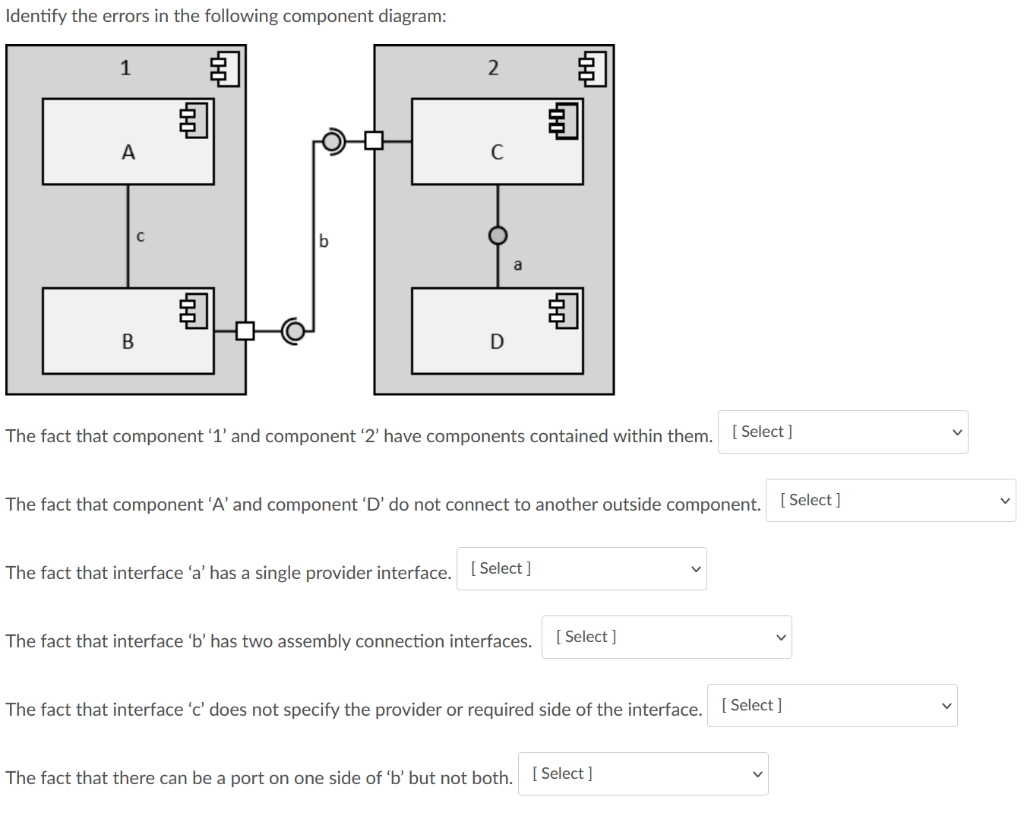Open the dropdown about interface 'b' assembly connections
1024x813 pixels.
click(x=666, y=637)
